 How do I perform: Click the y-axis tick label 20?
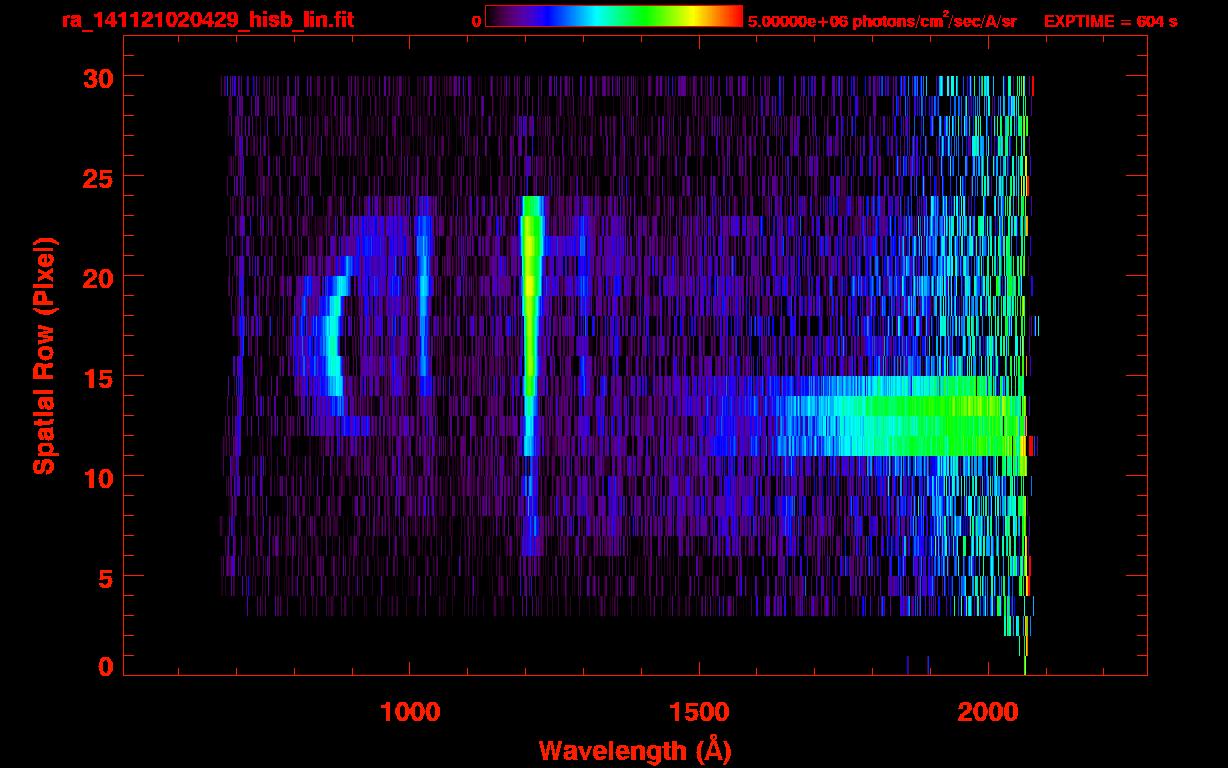(97, 277)
